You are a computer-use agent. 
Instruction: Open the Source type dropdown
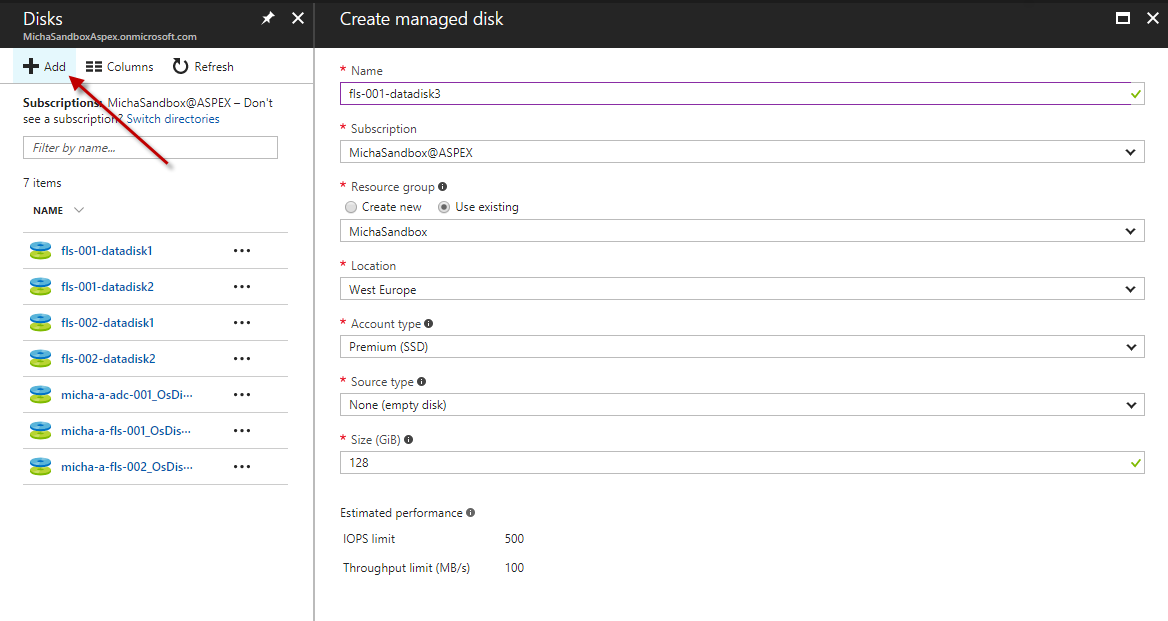[742, 405]
